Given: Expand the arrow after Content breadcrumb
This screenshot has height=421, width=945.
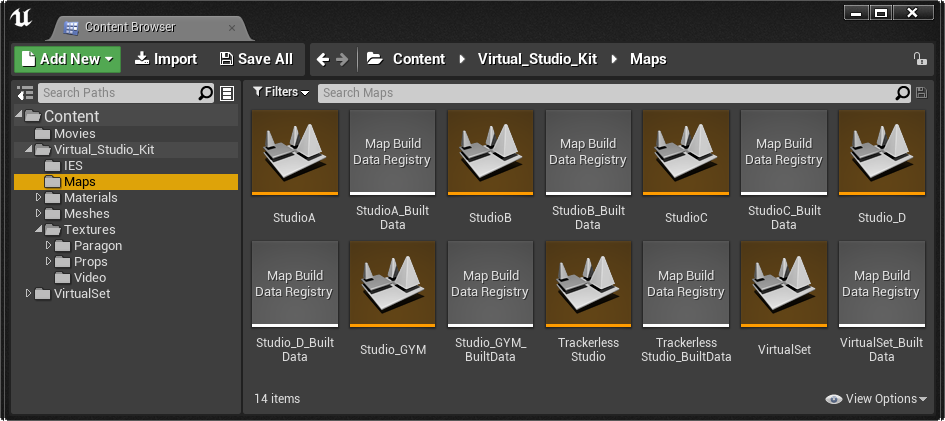Looking at the screenshot, I should (462, 59).
